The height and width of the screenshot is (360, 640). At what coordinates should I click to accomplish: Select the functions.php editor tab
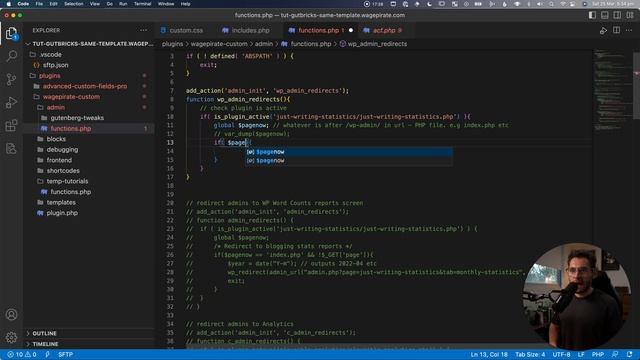320,30
